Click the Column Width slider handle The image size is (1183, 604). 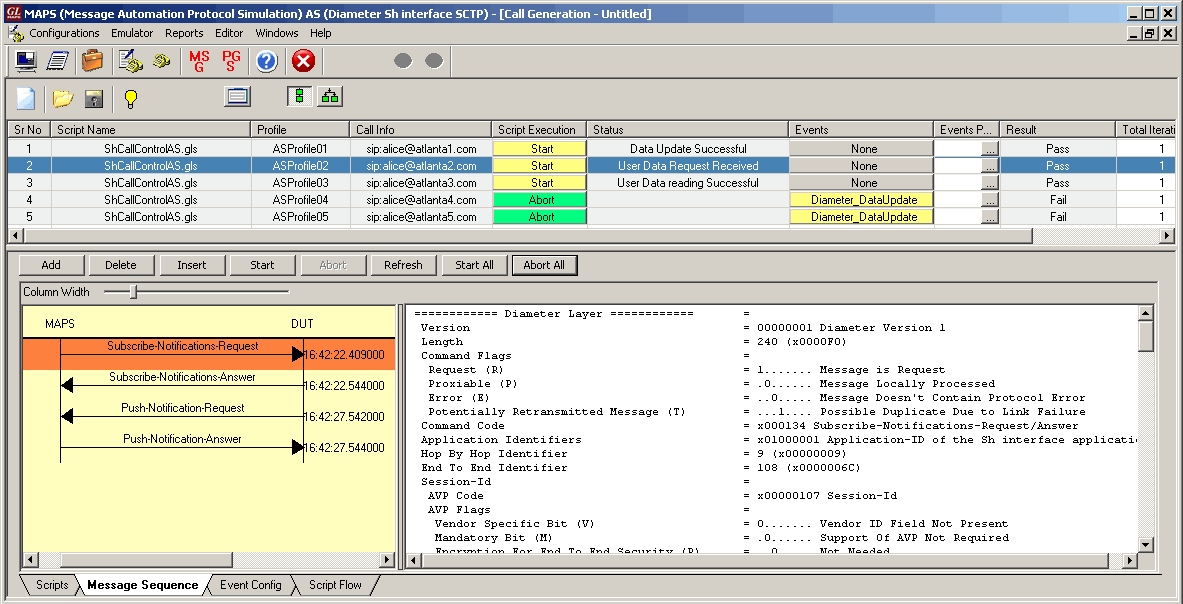[133, 292]
